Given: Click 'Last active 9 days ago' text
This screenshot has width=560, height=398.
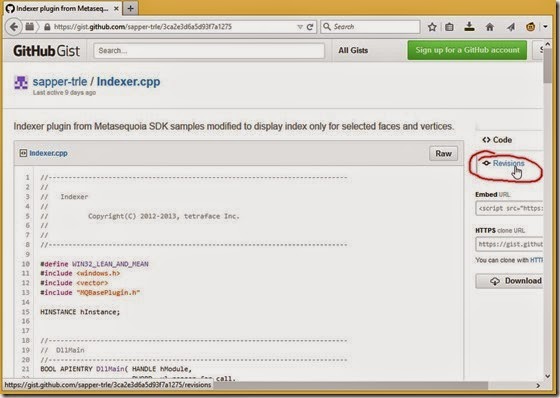Looking at the screenshot, I should 64,93.
